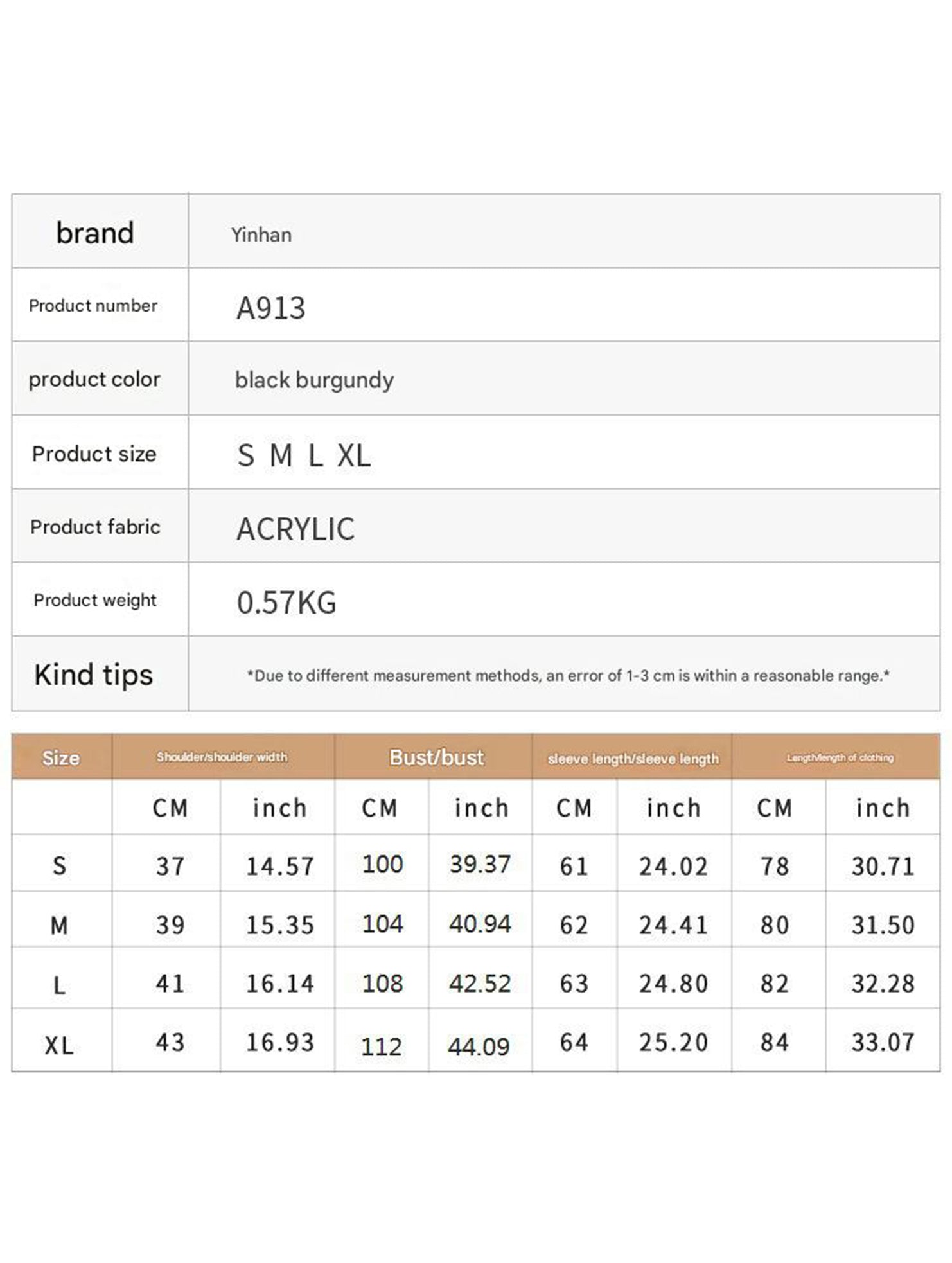The height and width of the screenshot is (1263, 952).
Task: Click the "Length/length of clothing" header
Action: coord(840,758)
